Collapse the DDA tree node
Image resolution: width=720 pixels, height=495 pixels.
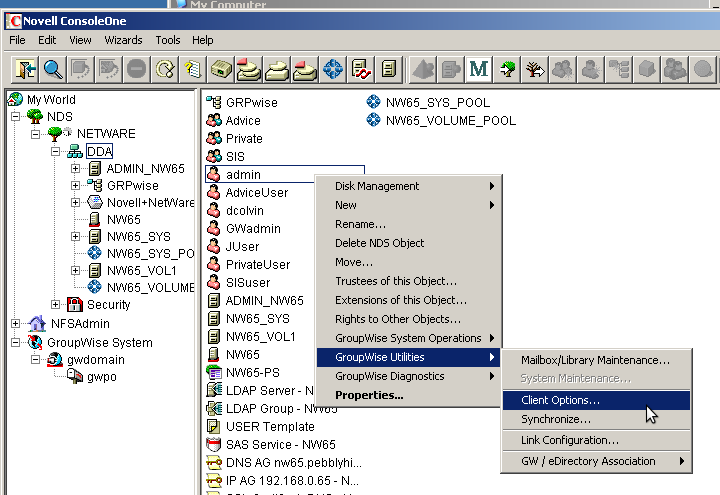pyautogui.click(x=56, y=152)
